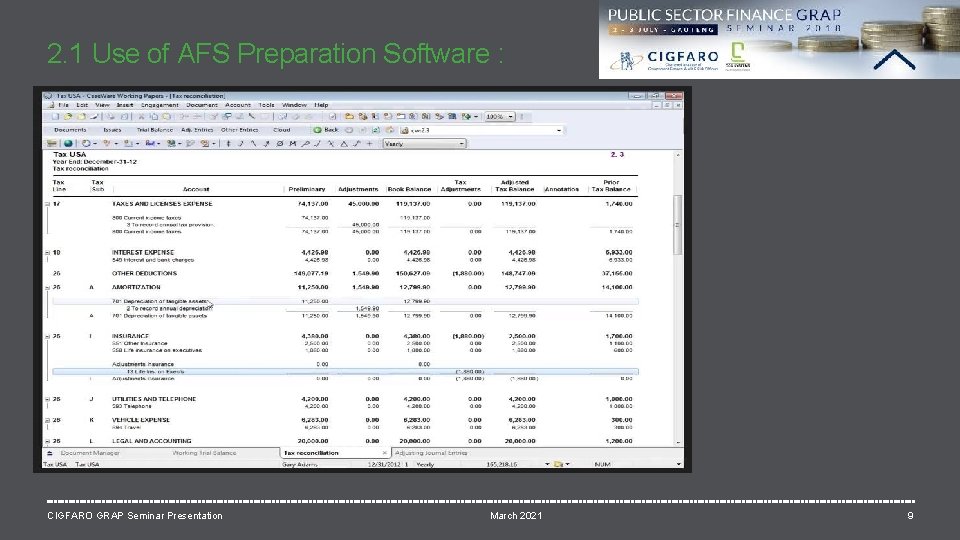The height and width of the screenshot is (540, 960).
Task: Click "12/31/2012" date in status bar
Action: tap(384, 464)
